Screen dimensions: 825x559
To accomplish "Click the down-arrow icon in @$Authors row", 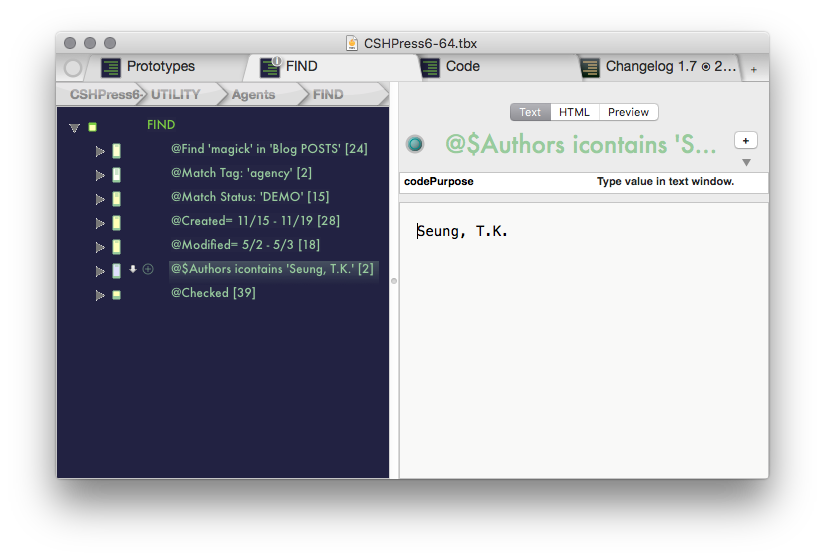I will pyautogui.click(x=133, y=269).
